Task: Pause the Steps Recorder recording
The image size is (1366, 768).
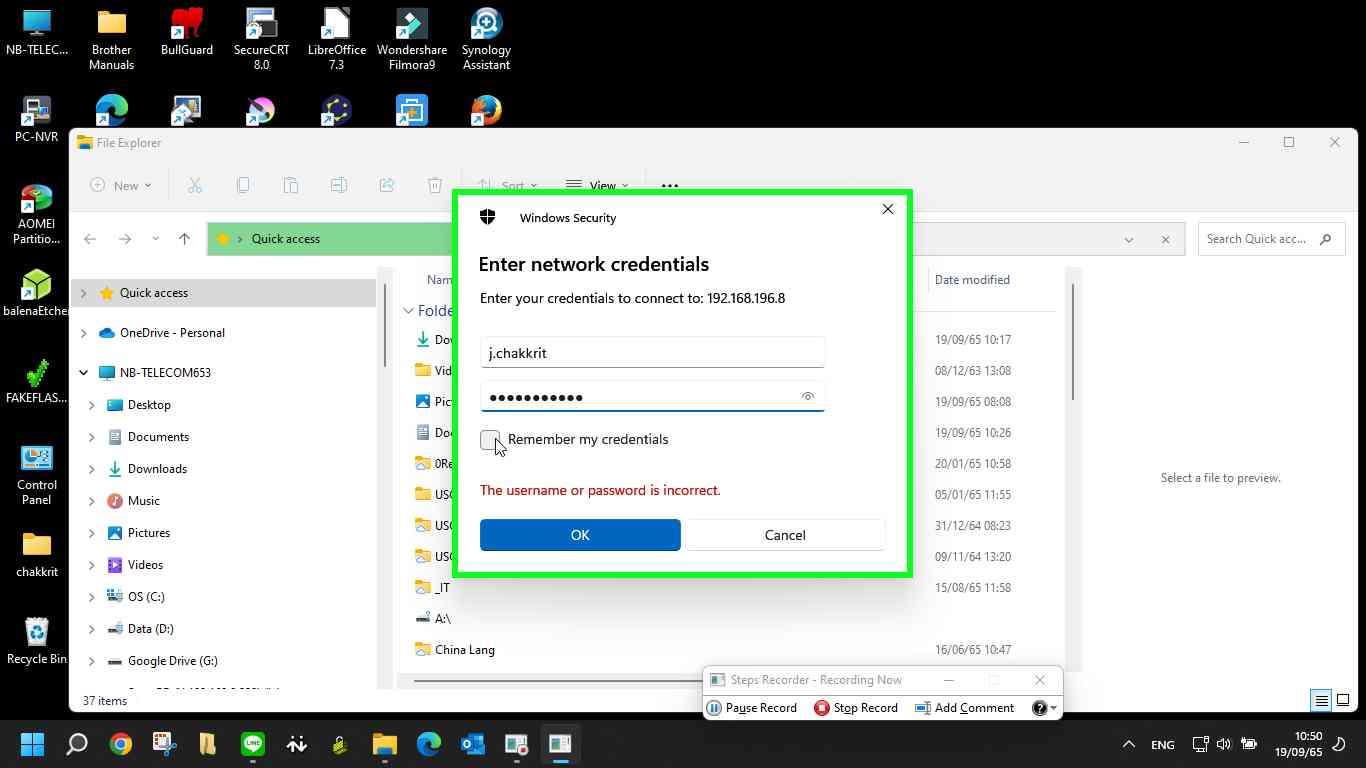Action: tap(752, 708)
